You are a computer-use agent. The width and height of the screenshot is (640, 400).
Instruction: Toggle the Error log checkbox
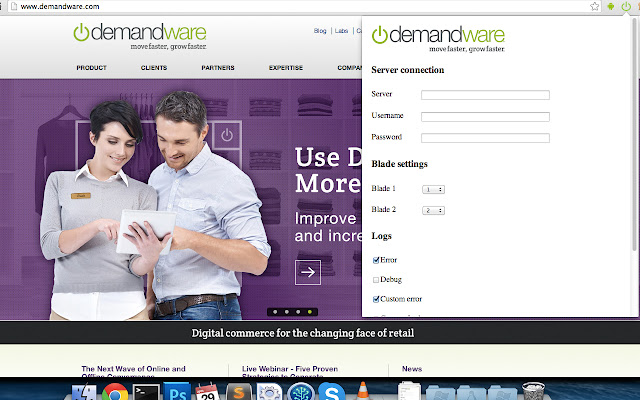(376, 260)
